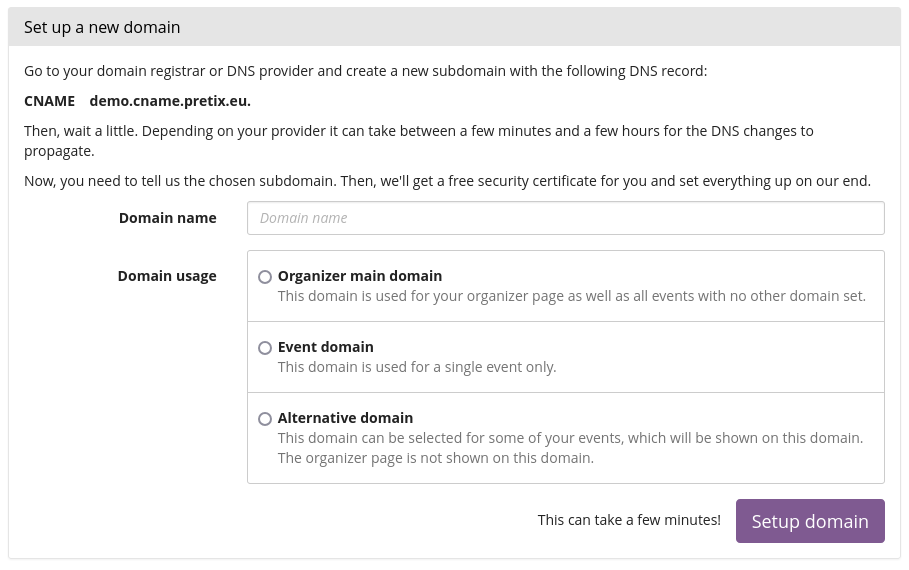Screen dimensions: 909x570
Task: Click the "This can take a few minutes!" note
Action: coord(629,520)
